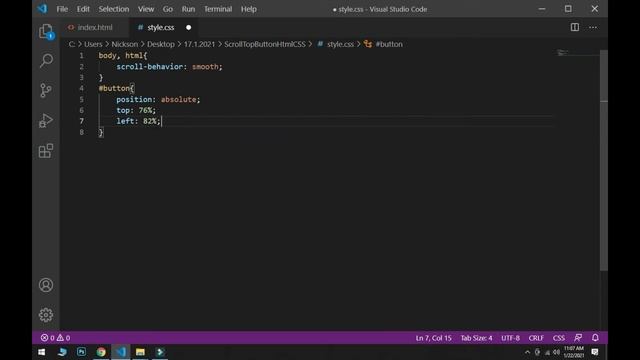640x360 pixels.
Task: Click the Desktop breadcrumb segment
Action: tap(160, 44)
